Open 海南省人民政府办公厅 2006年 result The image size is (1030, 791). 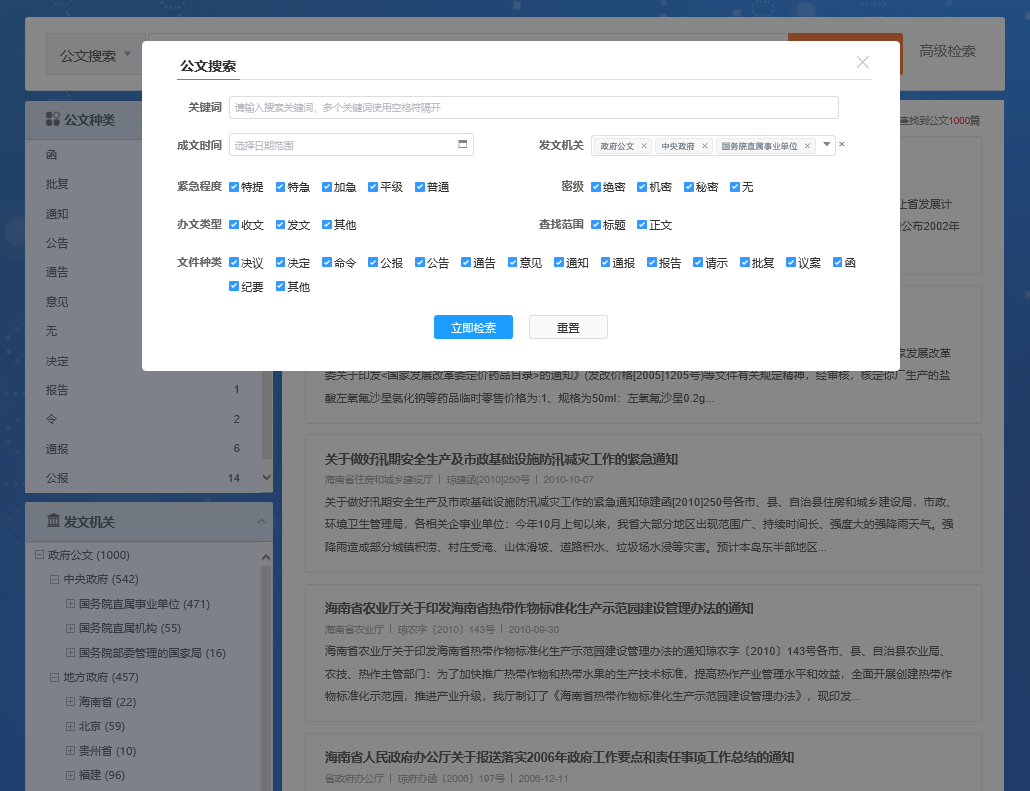click(559, 757)
